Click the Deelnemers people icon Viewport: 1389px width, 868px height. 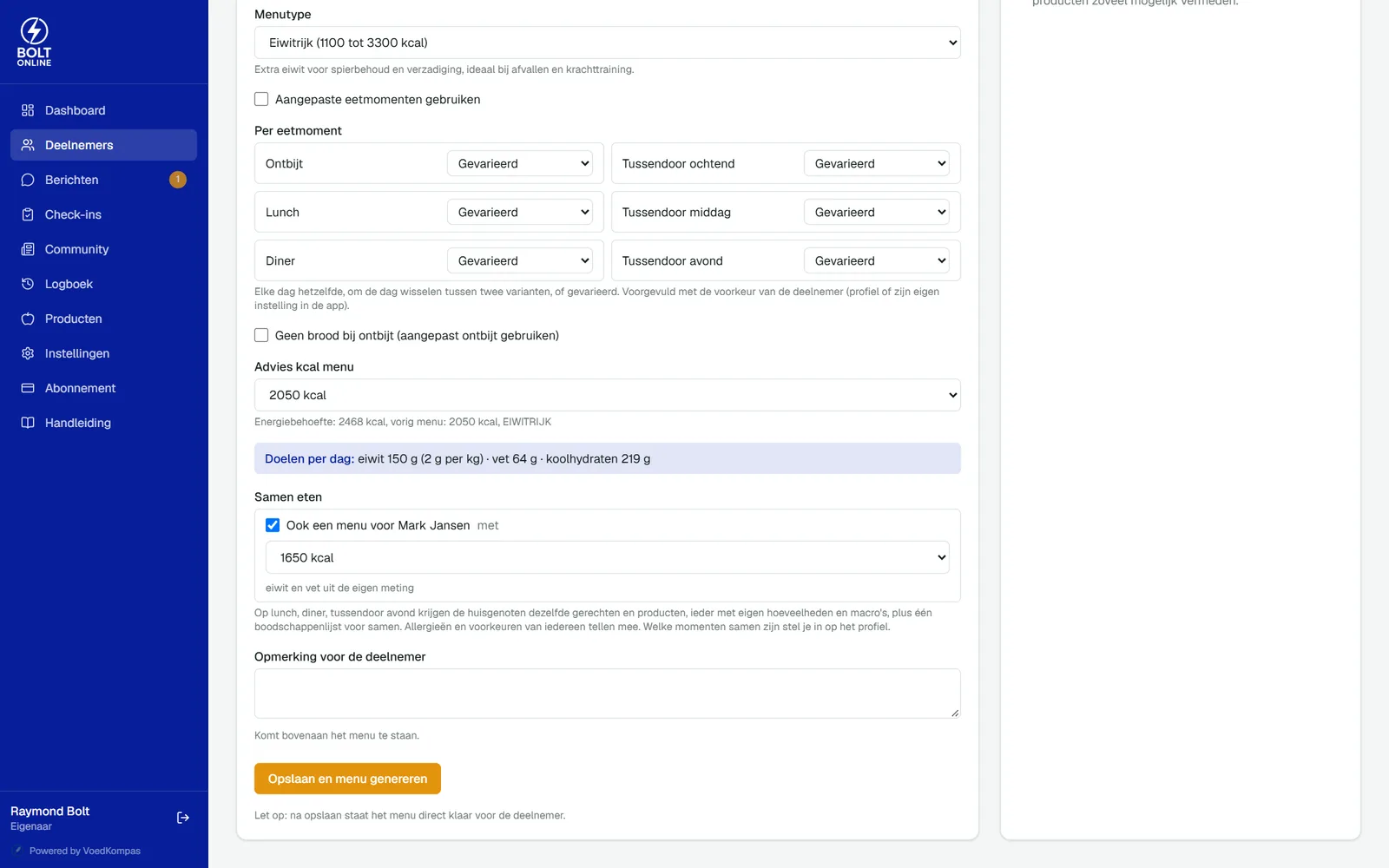[28, 145]
